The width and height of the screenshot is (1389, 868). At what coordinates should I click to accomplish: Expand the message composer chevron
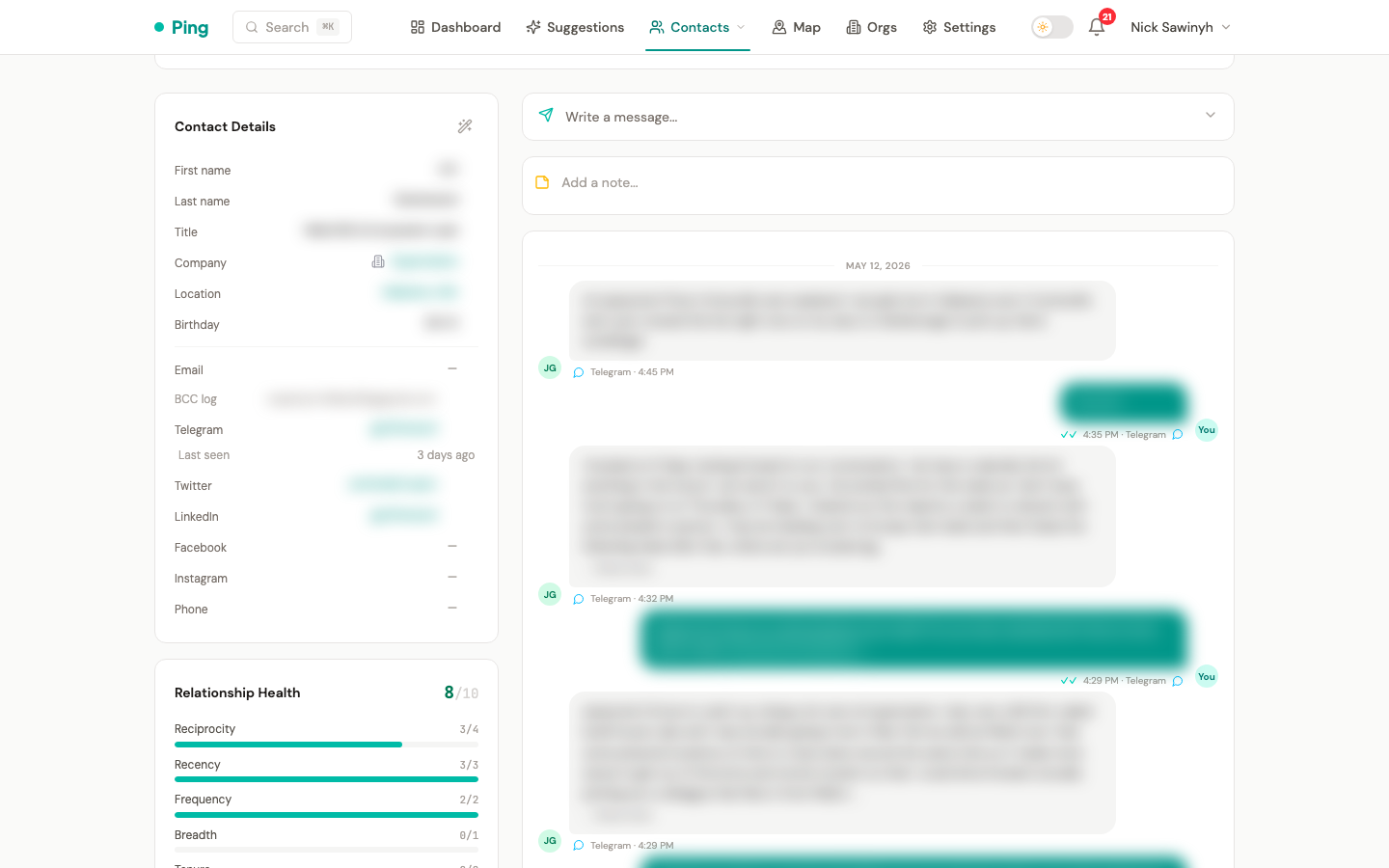pos(1211,116)
